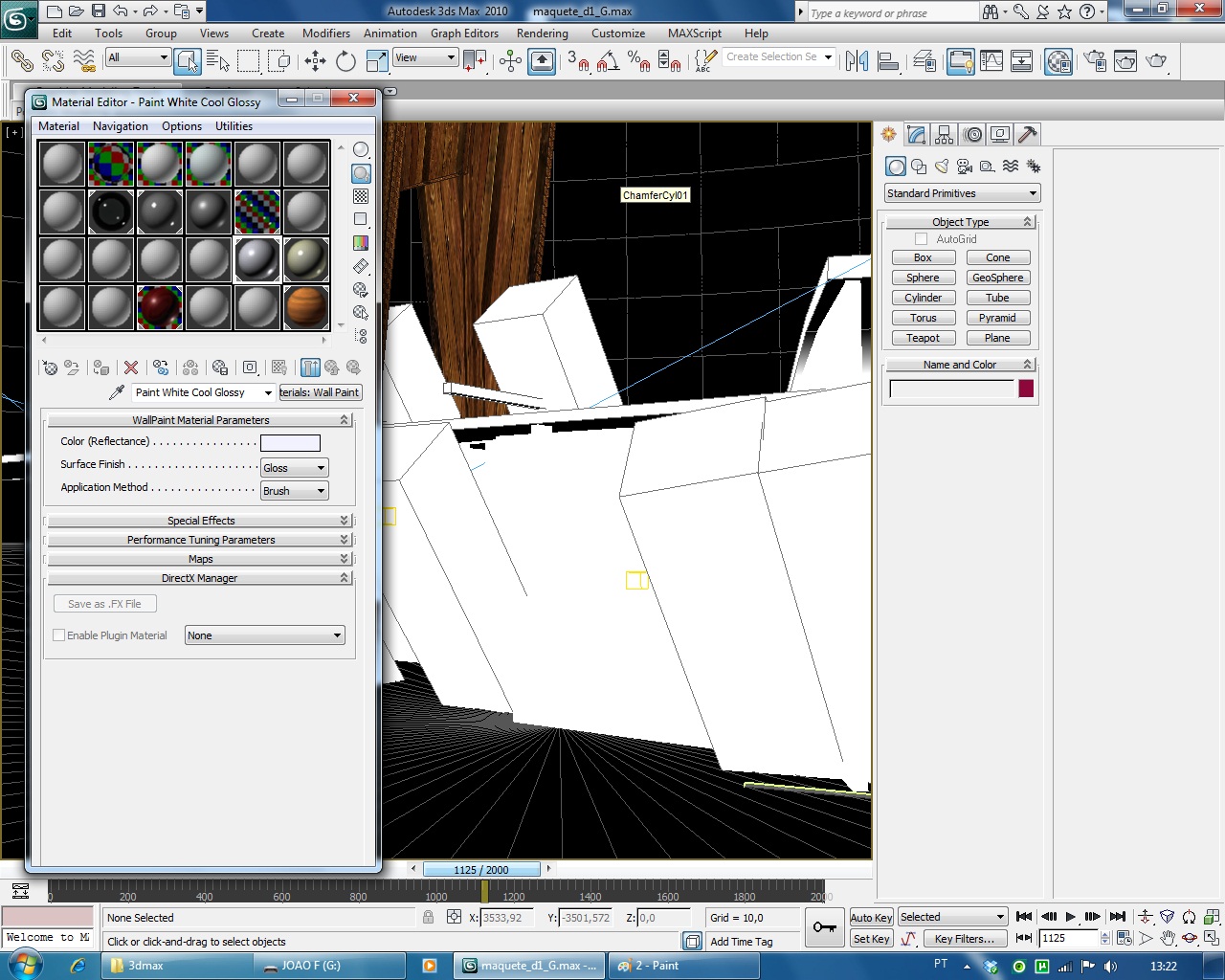Toggle the AutoGrid checkbox

tap(921, 239)
